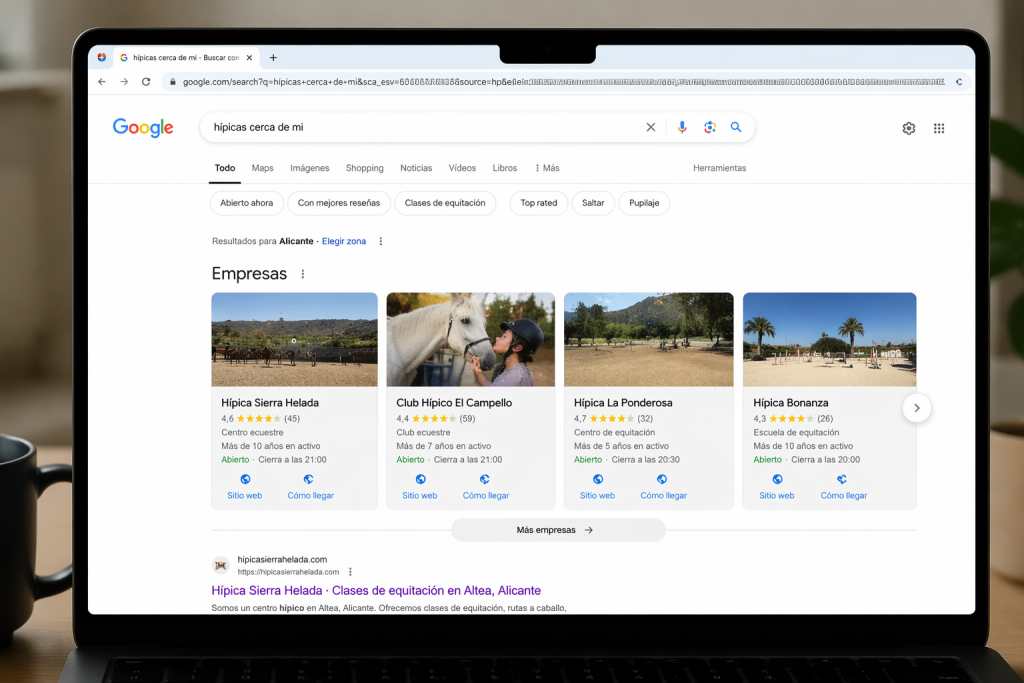Open the settings gear icon

tap(908, 128)
